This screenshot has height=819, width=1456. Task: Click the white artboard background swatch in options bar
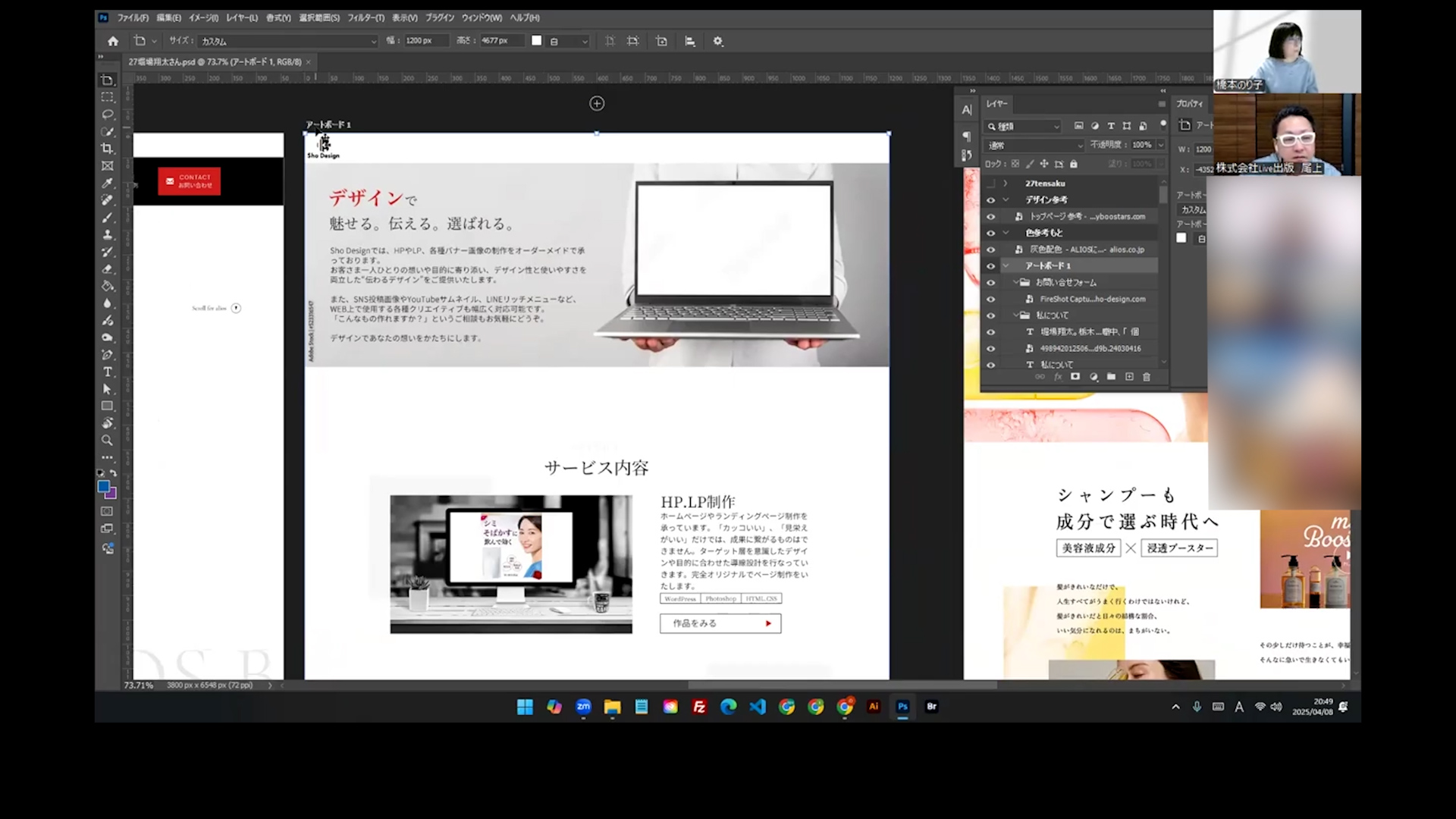537,41
